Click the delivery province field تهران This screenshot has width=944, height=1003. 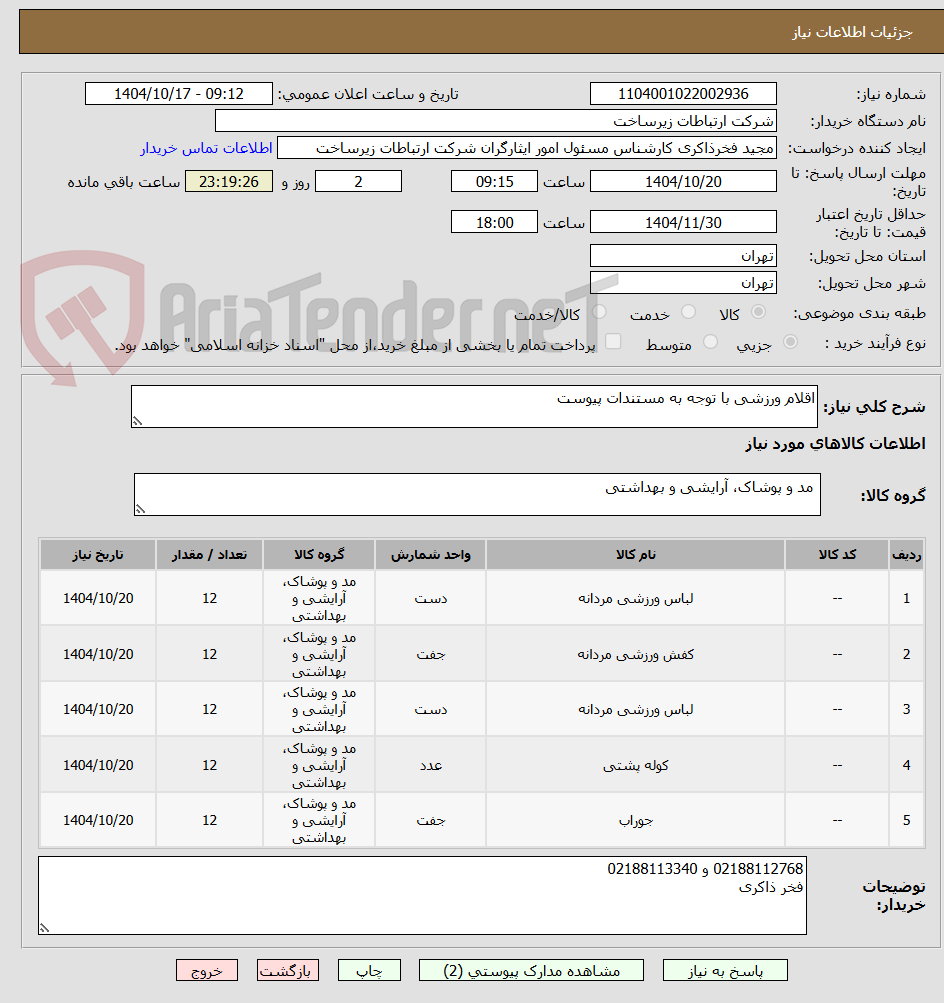click(683, 256)
